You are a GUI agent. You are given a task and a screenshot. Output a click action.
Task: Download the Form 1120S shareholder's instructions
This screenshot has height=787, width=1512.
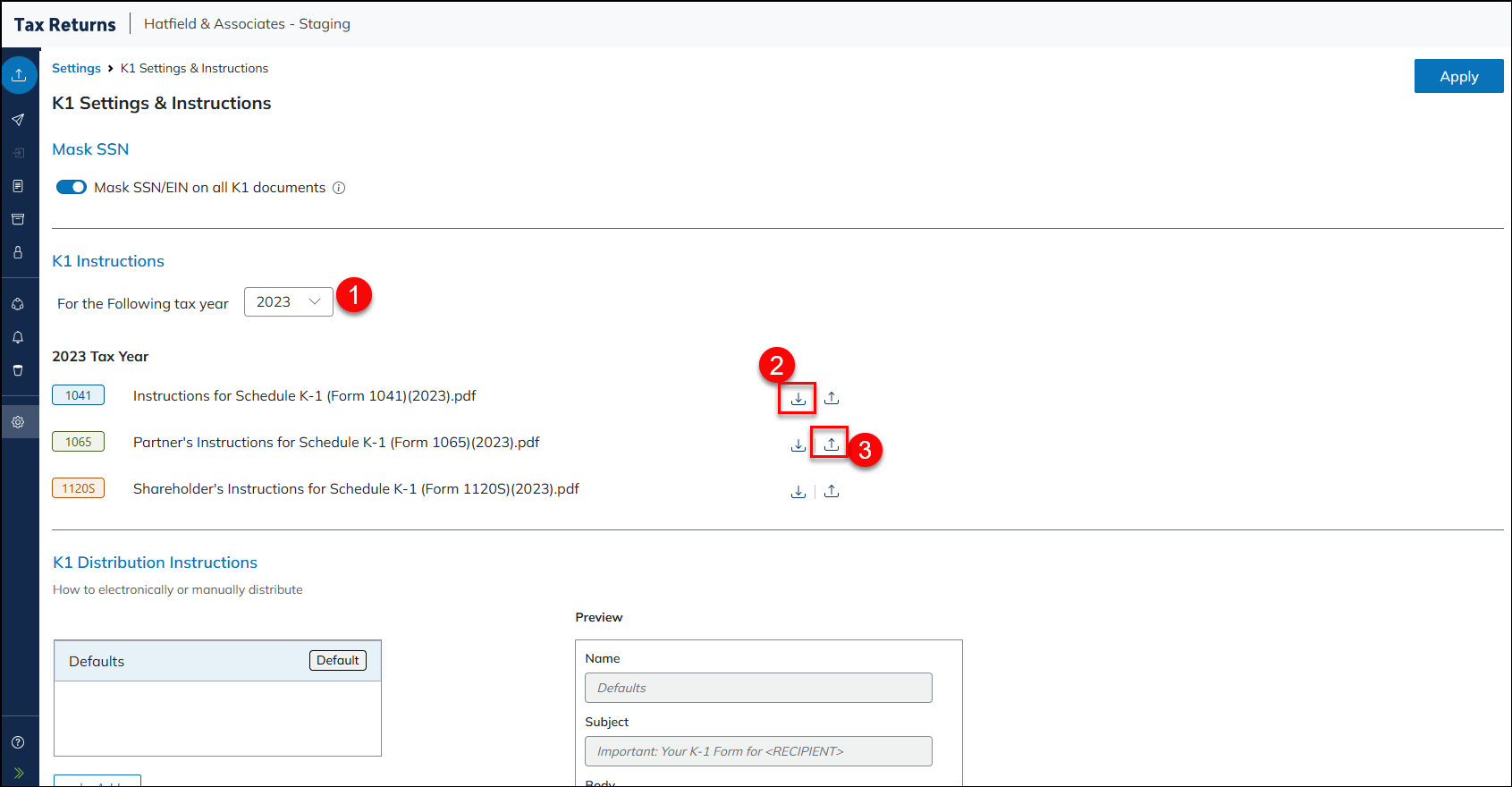coord(798,491)
